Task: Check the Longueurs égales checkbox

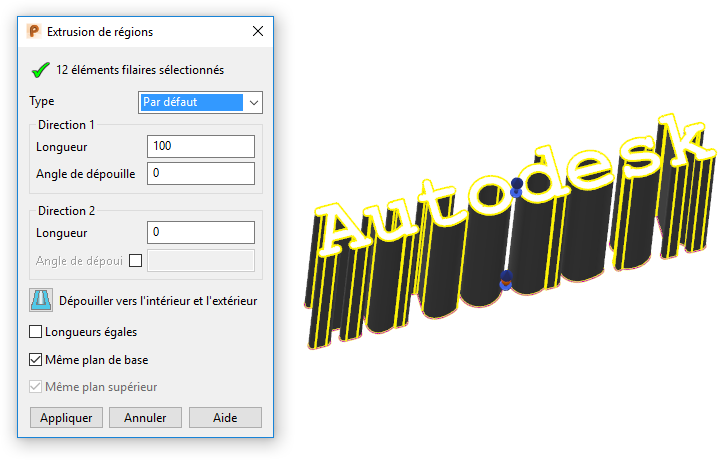Action: pos(36,332)
